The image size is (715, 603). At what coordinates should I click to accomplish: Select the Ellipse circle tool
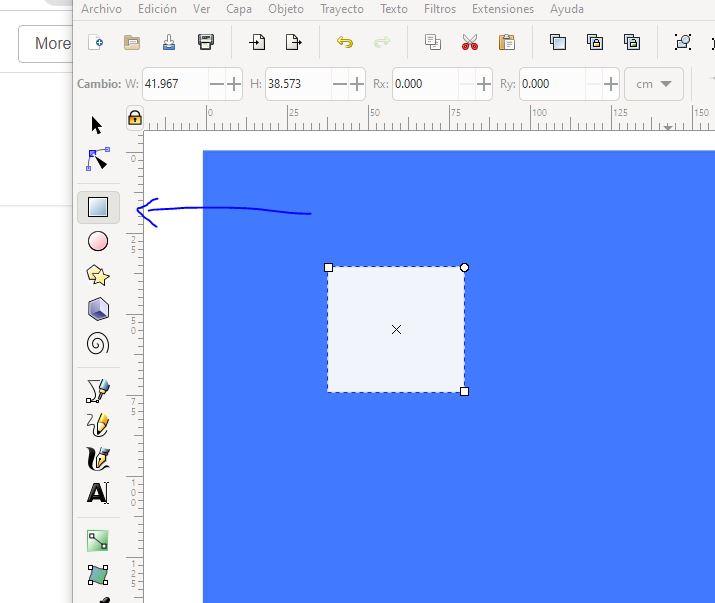coord(98,241)
